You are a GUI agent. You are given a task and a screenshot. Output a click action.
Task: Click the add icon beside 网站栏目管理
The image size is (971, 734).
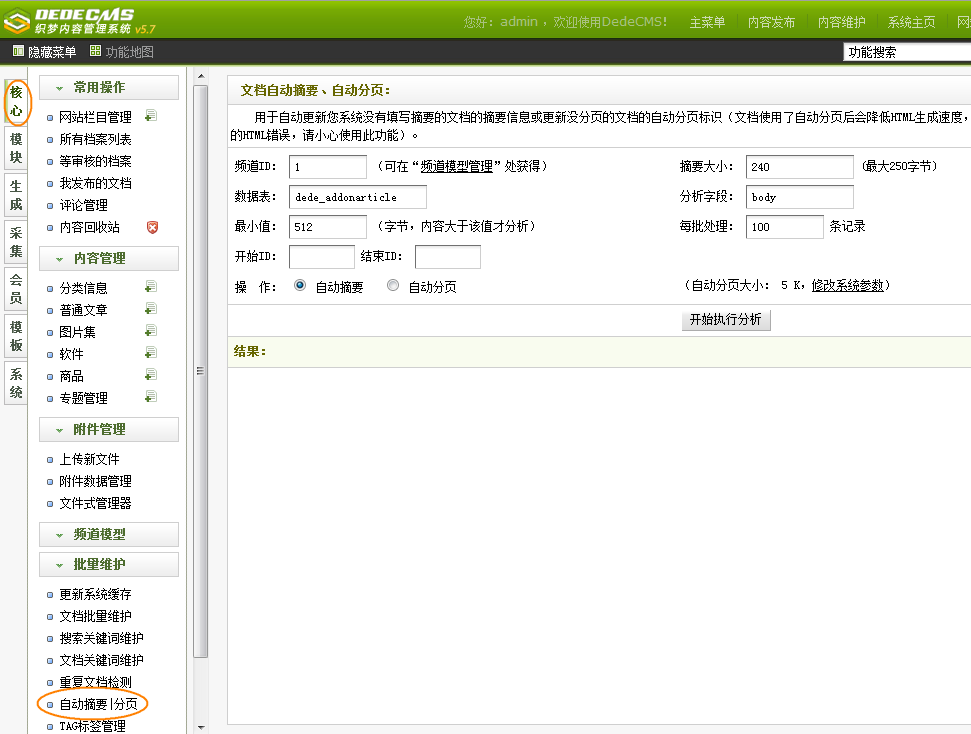[151, 117]
